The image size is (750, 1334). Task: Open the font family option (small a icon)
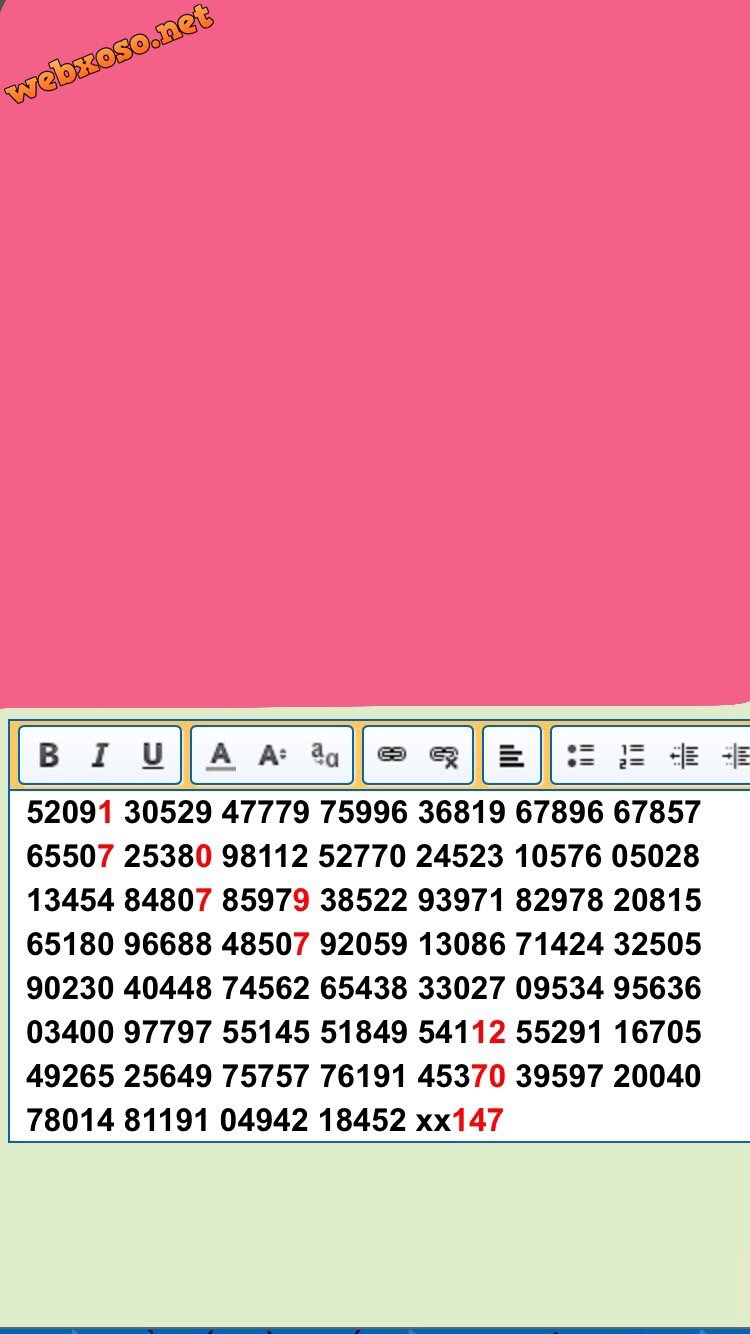tap(324, 755)
